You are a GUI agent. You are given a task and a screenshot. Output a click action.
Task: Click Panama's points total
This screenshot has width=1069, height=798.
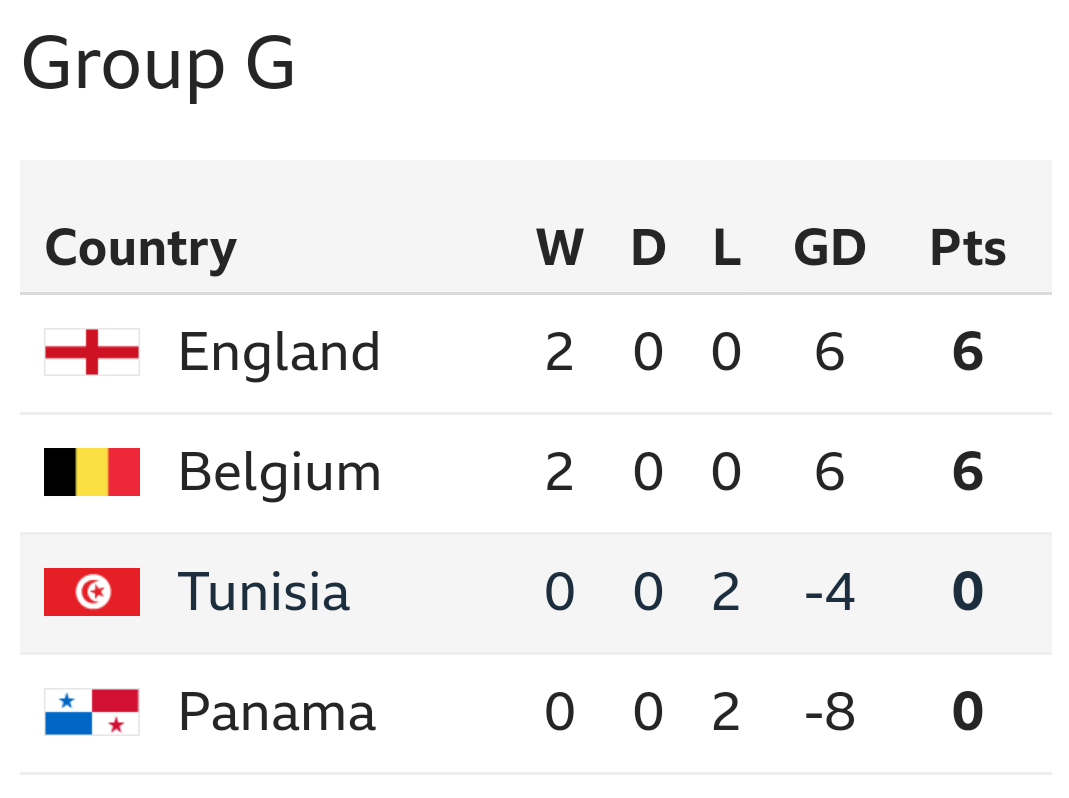click(x=968, y=712)
